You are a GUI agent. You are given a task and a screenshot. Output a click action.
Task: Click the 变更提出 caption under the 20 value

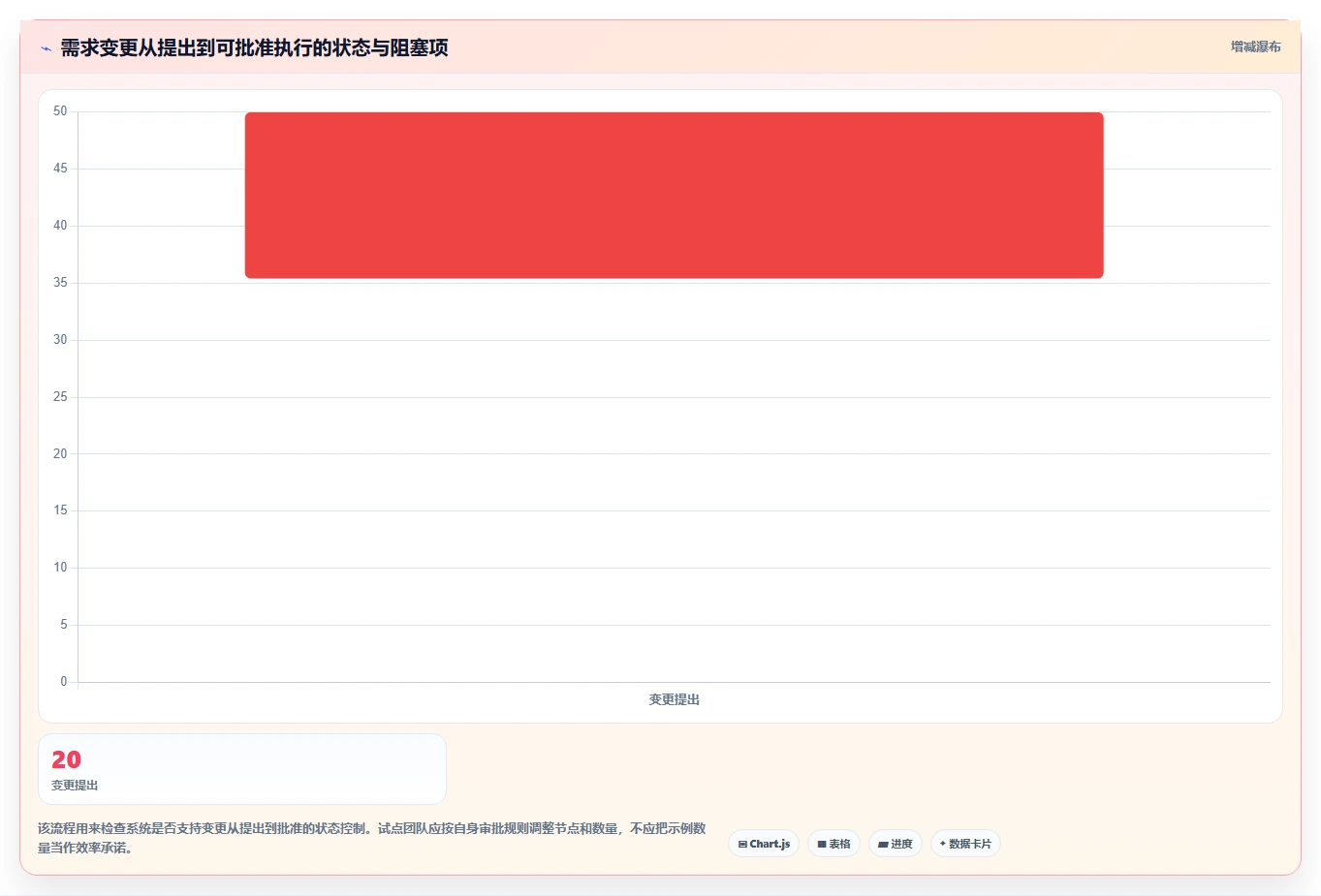tap(75, 786)
